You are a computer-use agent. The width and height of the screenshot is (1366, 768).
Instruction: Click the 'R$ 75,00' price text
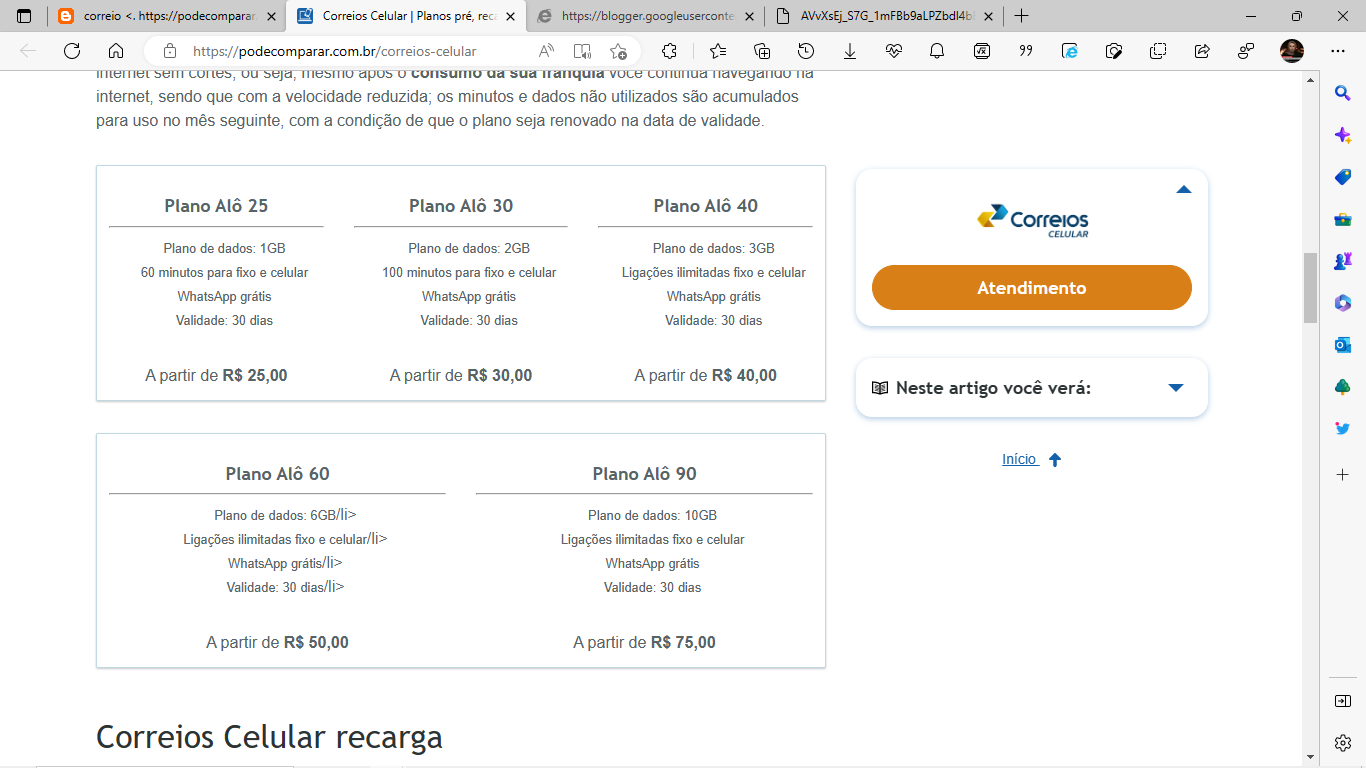[x=683, y=643]
